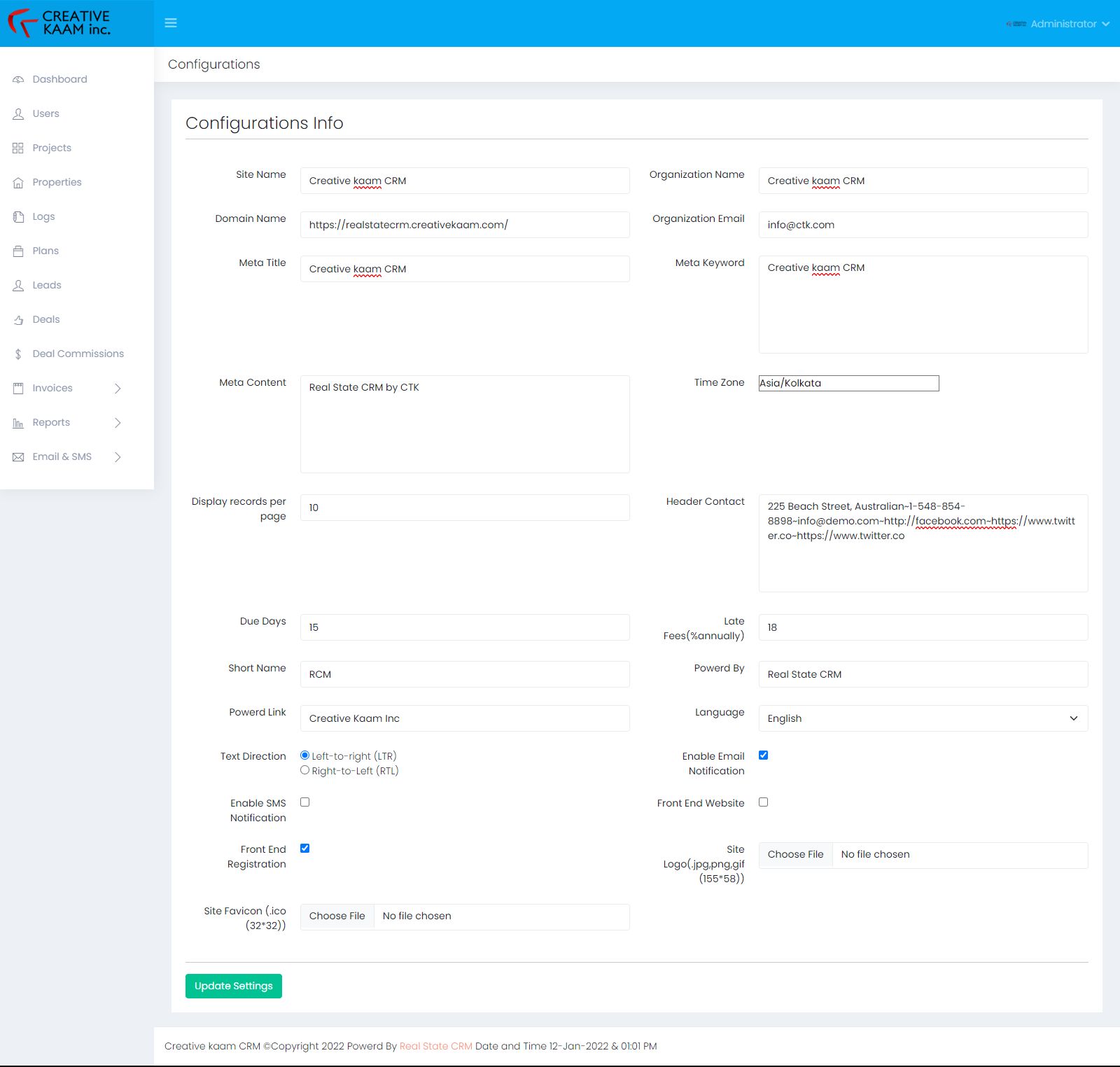Click the Projects grid icon

pyautogui.click(x=18, y=148)
